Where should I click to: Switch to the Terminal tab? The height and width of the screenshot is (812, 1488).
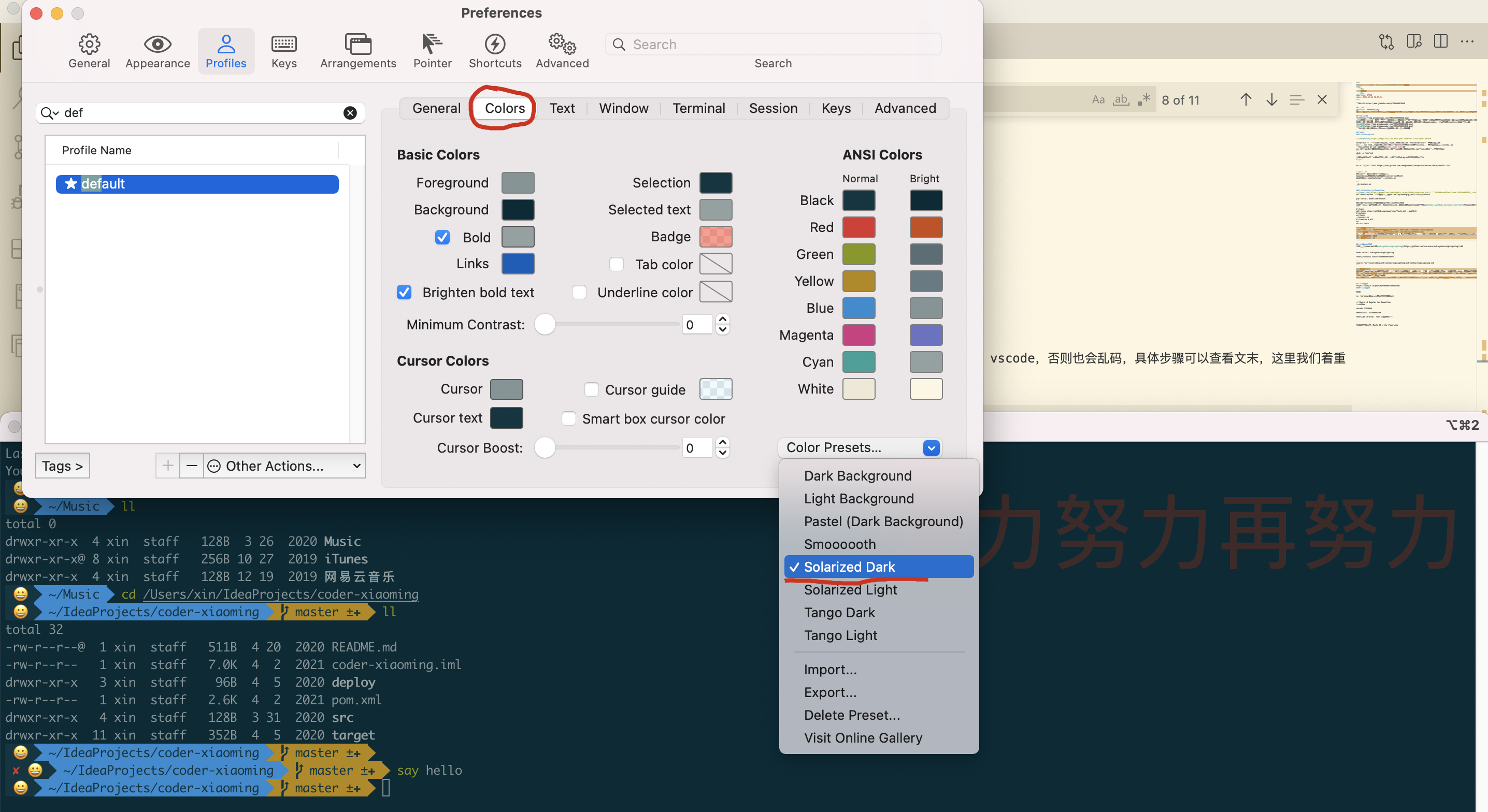coord(698,108)
